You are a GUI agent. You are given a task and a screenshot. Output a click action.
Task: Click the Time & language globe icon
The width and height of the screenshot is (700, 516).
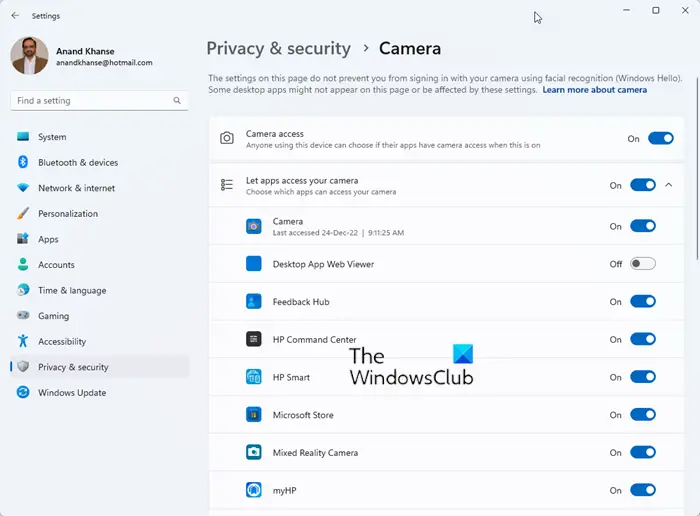(x=23, y=290)
